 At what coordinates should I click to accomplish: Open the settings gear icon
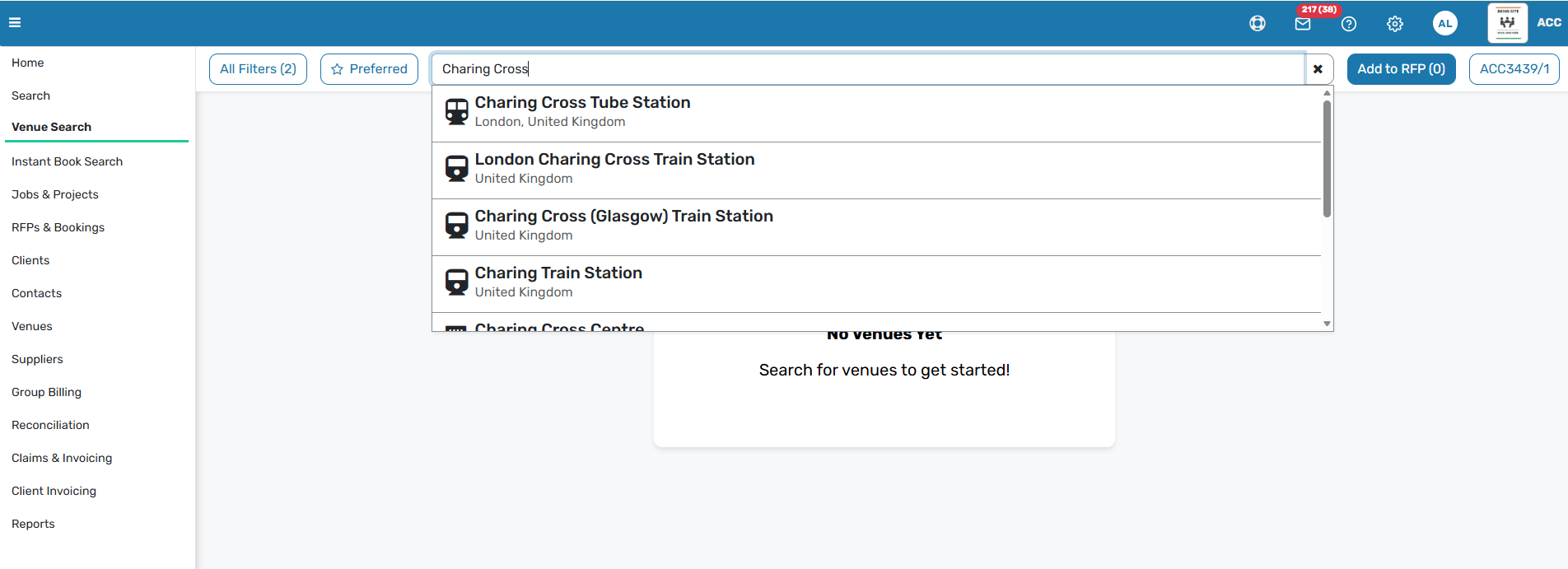[x=1395, y=24]
